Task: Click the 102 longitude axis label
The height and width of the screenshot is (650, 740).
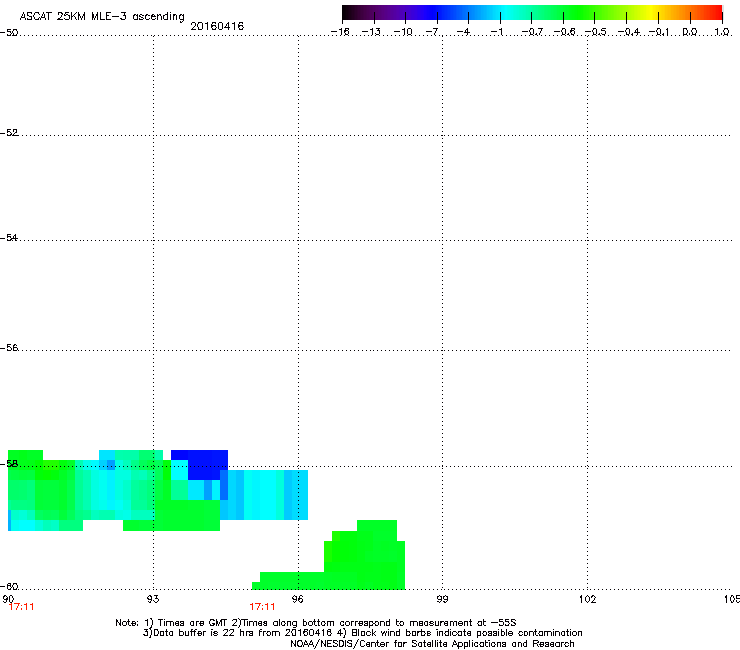Action: coord(588,599)
